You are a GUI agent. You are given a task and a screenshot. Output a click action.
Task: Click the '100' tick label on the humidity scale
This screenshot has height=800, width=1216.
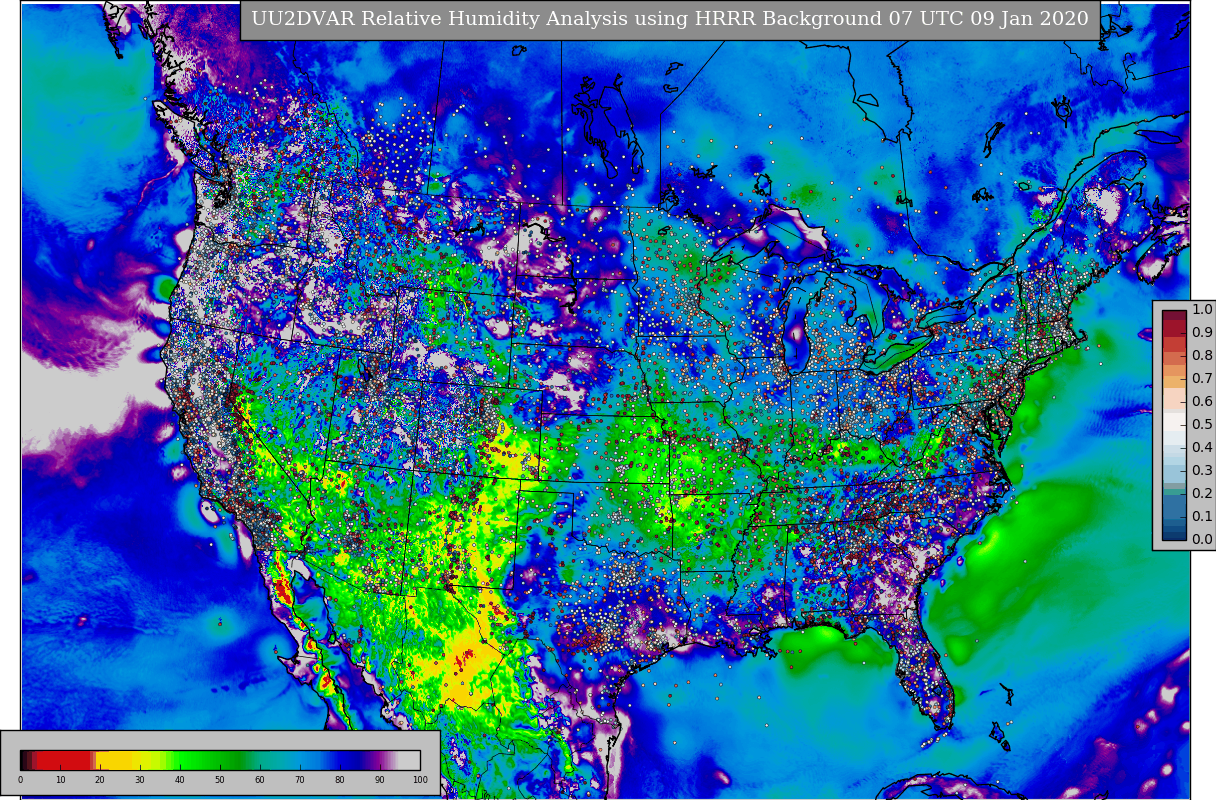point(420,780)
